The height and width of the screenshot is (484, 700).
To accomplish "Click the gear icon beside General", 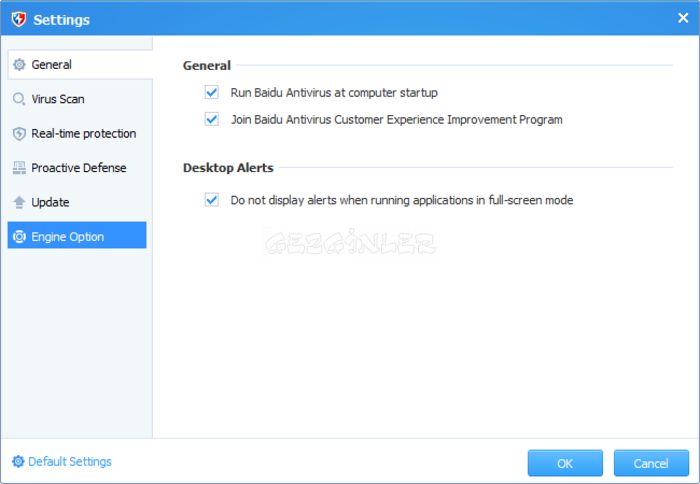I will click(x=19, y=64).
